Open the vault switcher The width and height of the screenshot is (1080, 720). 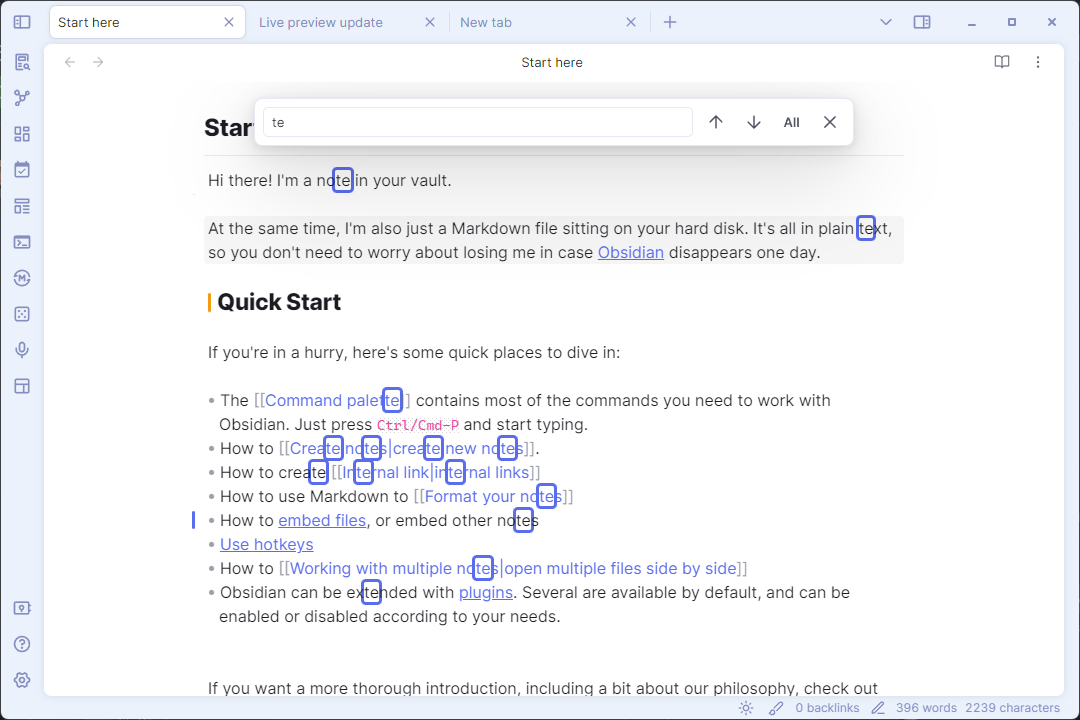pyautogui.click(x=22, y=607)
